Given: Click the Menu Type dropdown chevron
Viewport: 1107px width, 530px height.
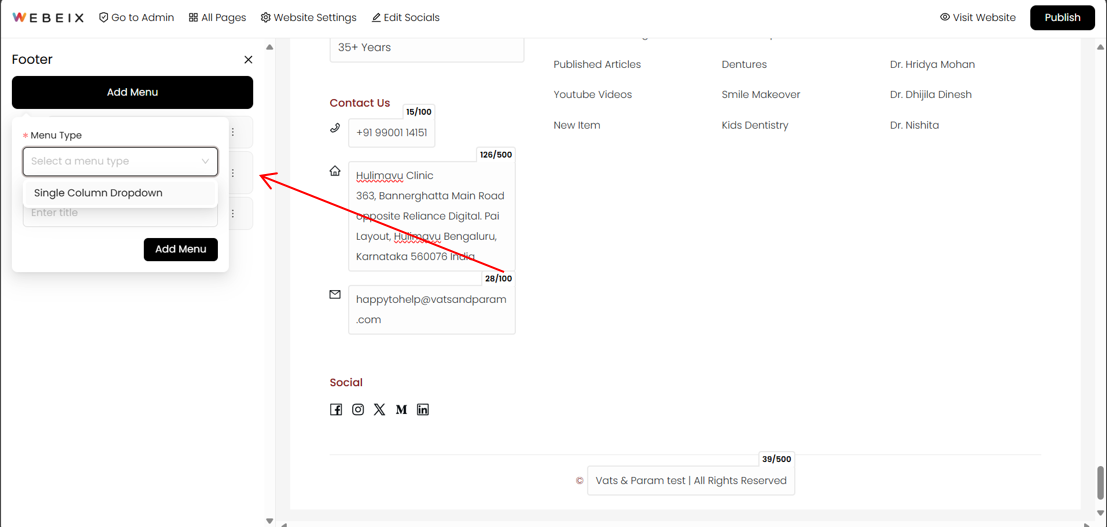Looking at the screenshot, I should (205, 162).
